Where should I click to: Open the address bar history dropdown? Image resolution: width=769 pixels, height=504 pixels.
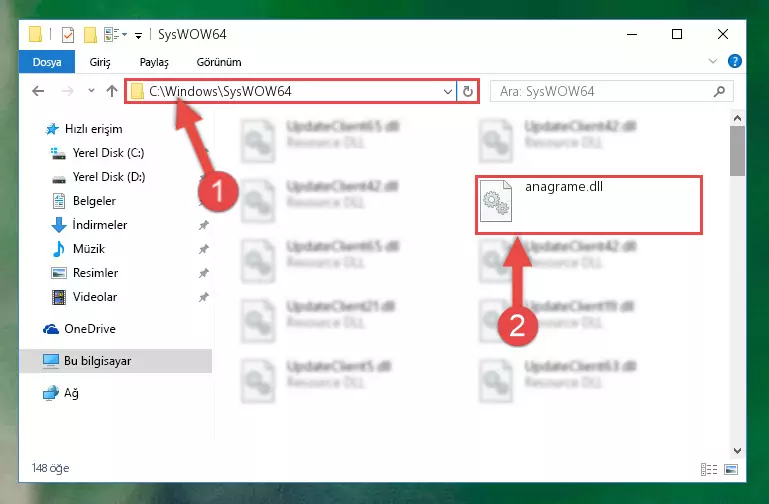447,92
